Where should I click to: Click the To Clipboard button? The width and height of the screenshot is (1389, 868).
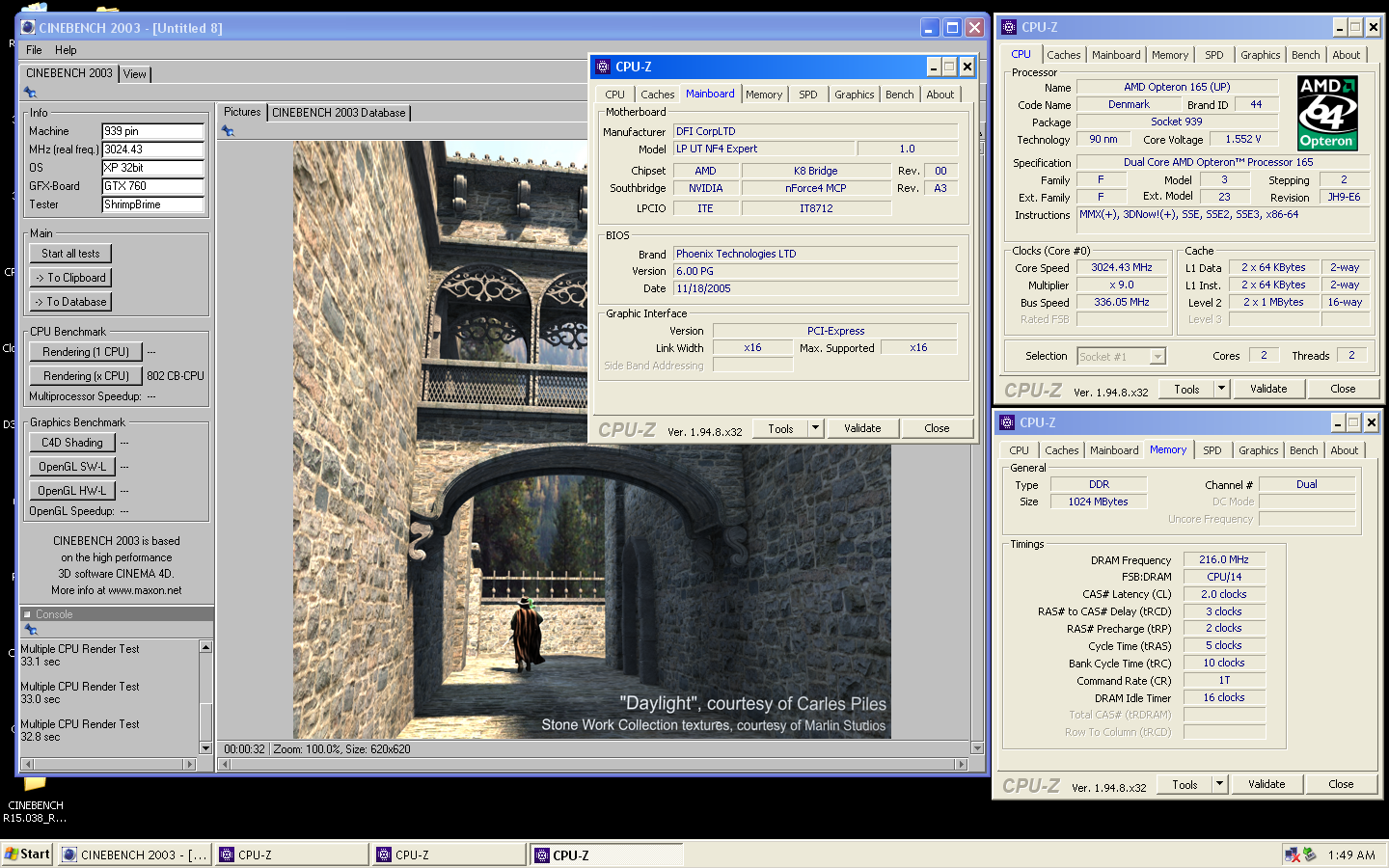[70, 278]
